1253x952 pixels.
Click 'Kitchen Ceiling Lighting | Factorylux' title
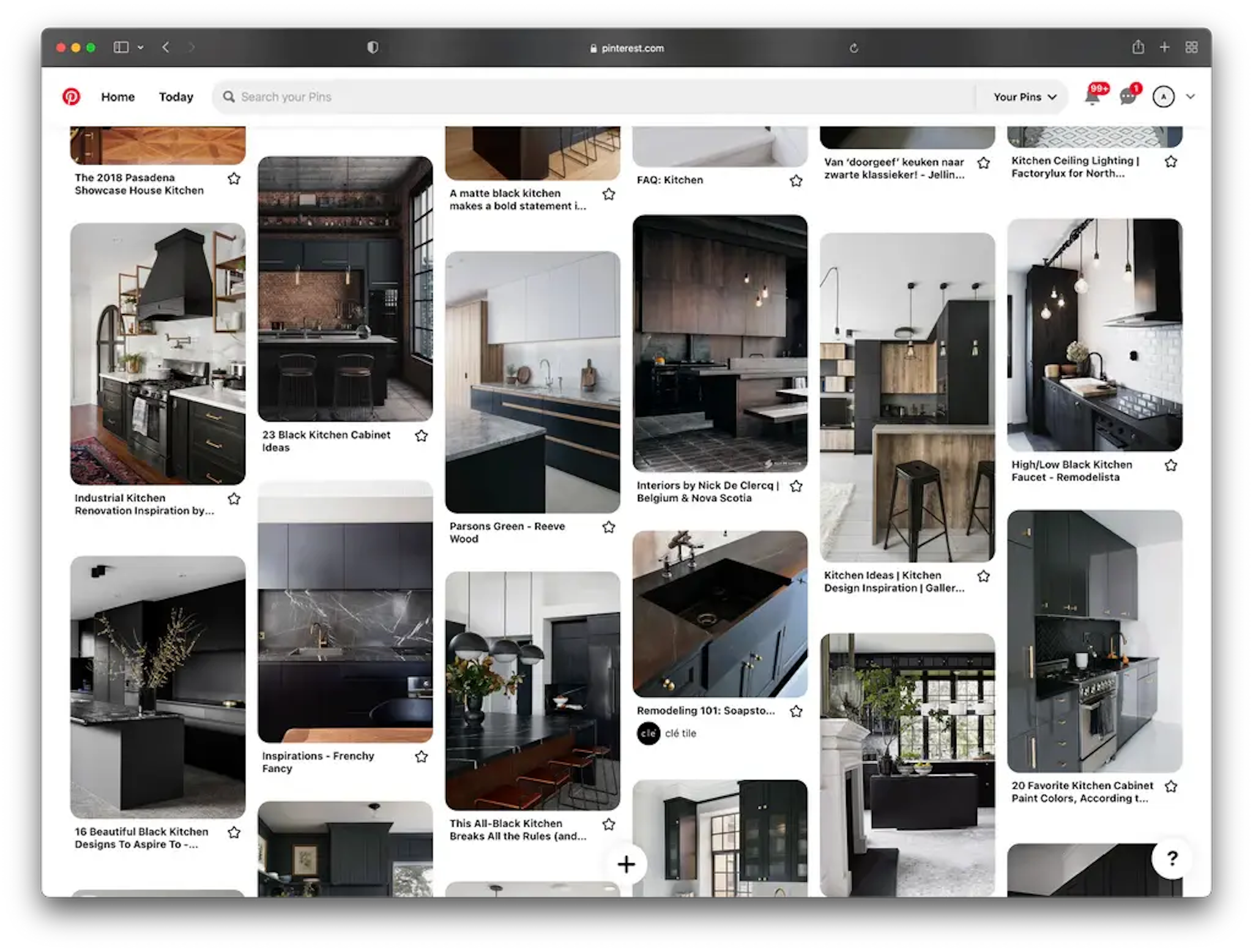tap(1075, 167)
